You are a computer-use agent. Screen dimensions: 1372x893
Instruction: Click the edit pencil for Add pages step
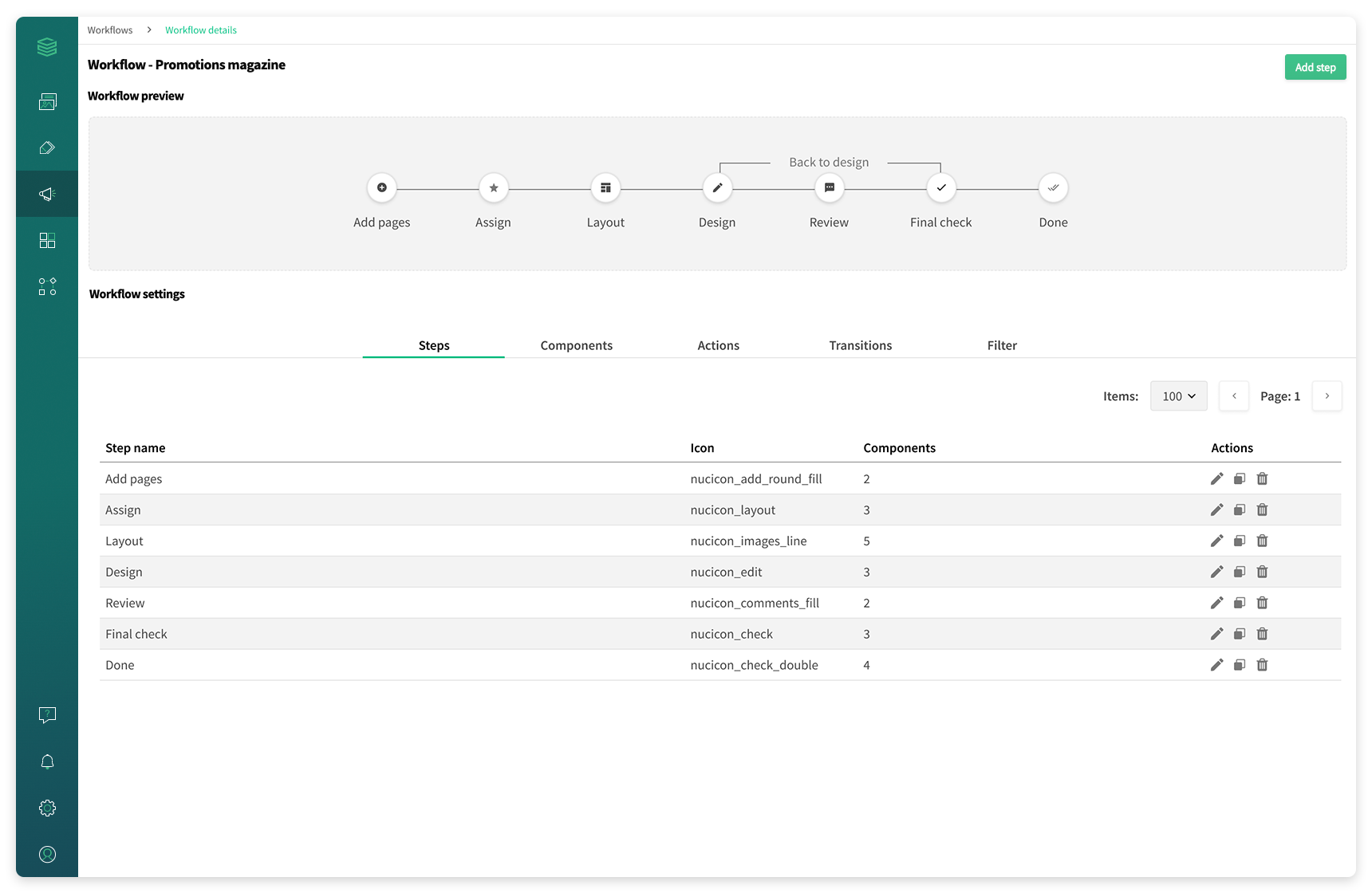pyautogui.click(x=1216, y=478)
